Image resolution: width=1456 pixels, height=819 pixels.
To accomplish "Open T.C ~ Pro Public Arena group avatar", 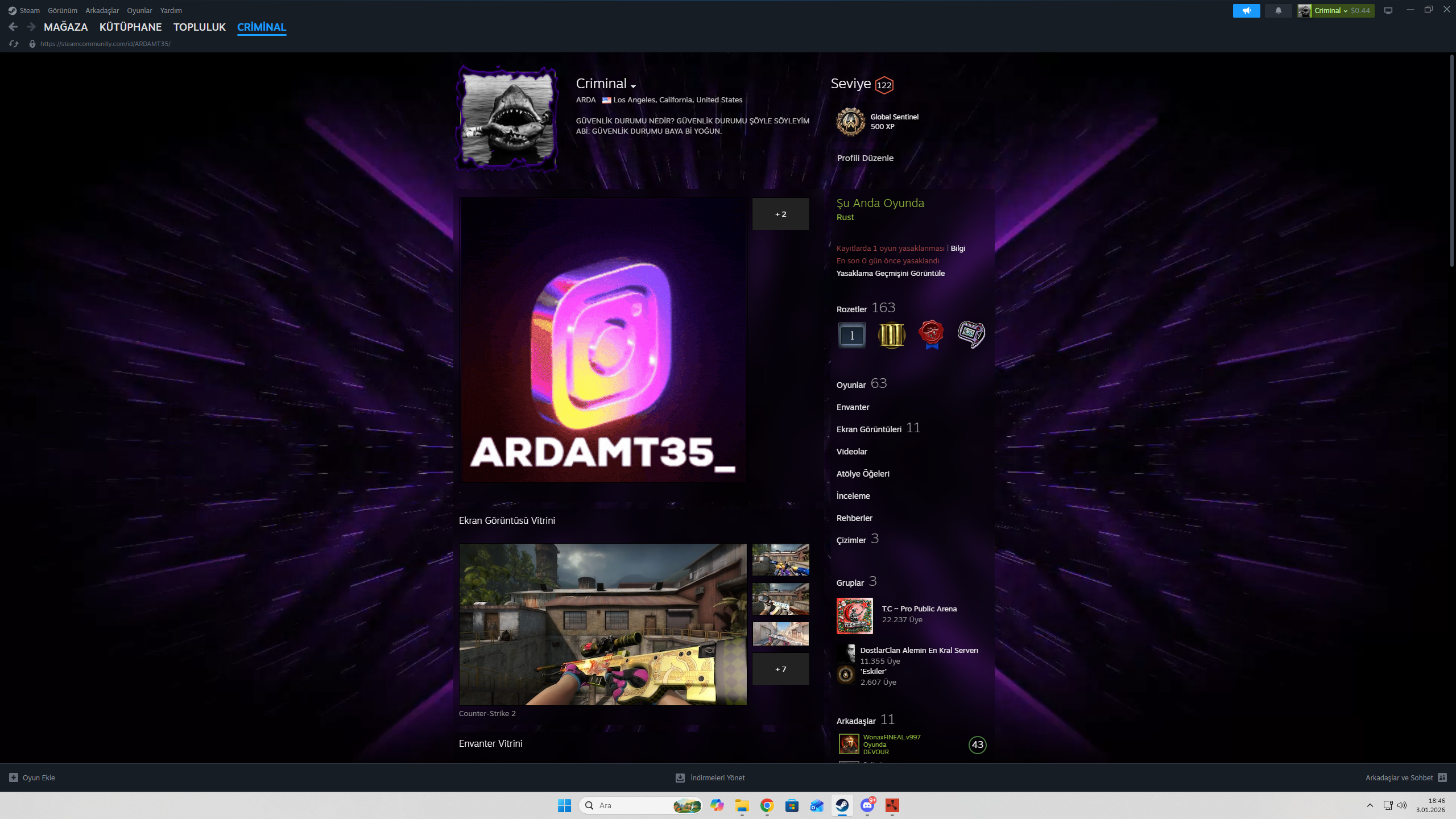I will pos(855,615).
